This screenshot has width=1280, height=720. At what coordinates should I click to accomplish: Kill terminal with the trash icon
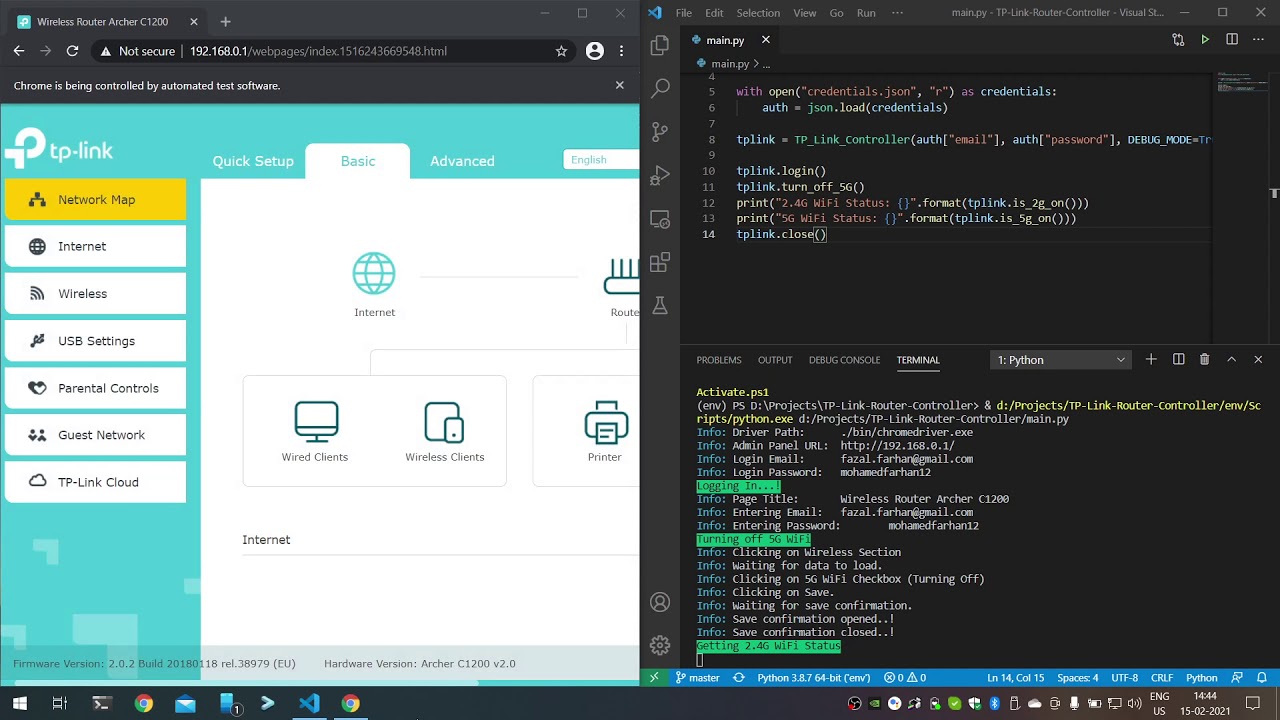(x=1204, y=359)
